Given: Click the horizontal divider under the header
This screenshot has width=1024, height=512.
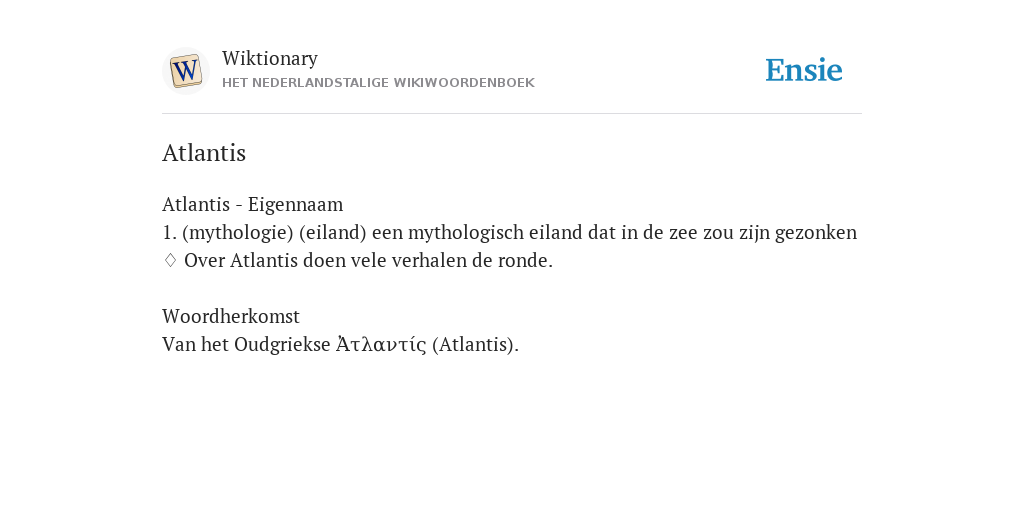Looking at the screenshot, I should (512, 114).
